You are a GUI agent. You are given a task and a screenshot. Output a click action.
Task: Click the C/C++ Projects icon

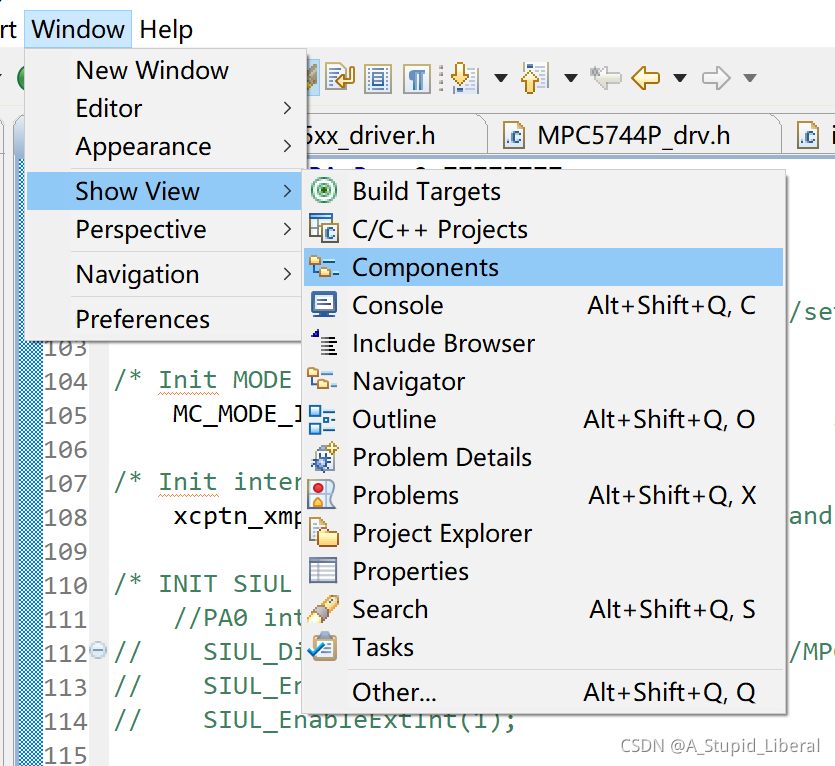(324, 229)
